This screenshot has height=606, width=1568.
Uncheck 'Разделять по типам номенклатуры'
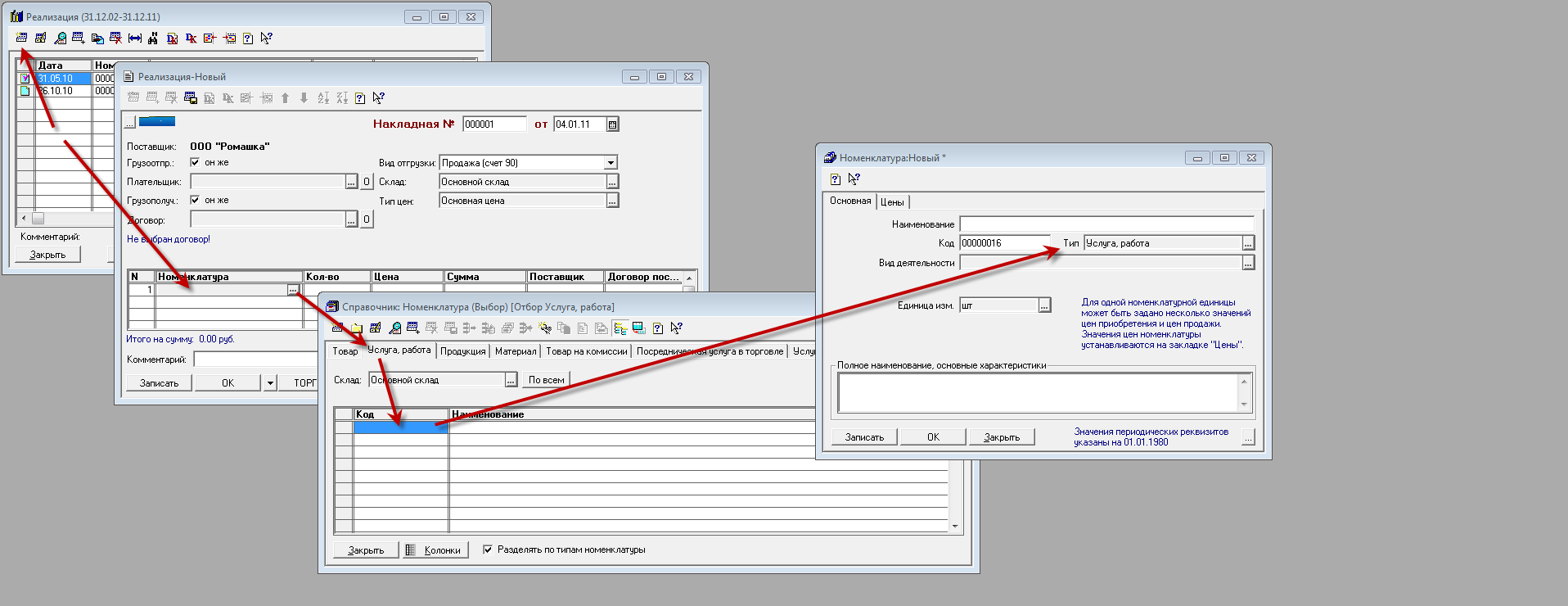click(488, 549)
